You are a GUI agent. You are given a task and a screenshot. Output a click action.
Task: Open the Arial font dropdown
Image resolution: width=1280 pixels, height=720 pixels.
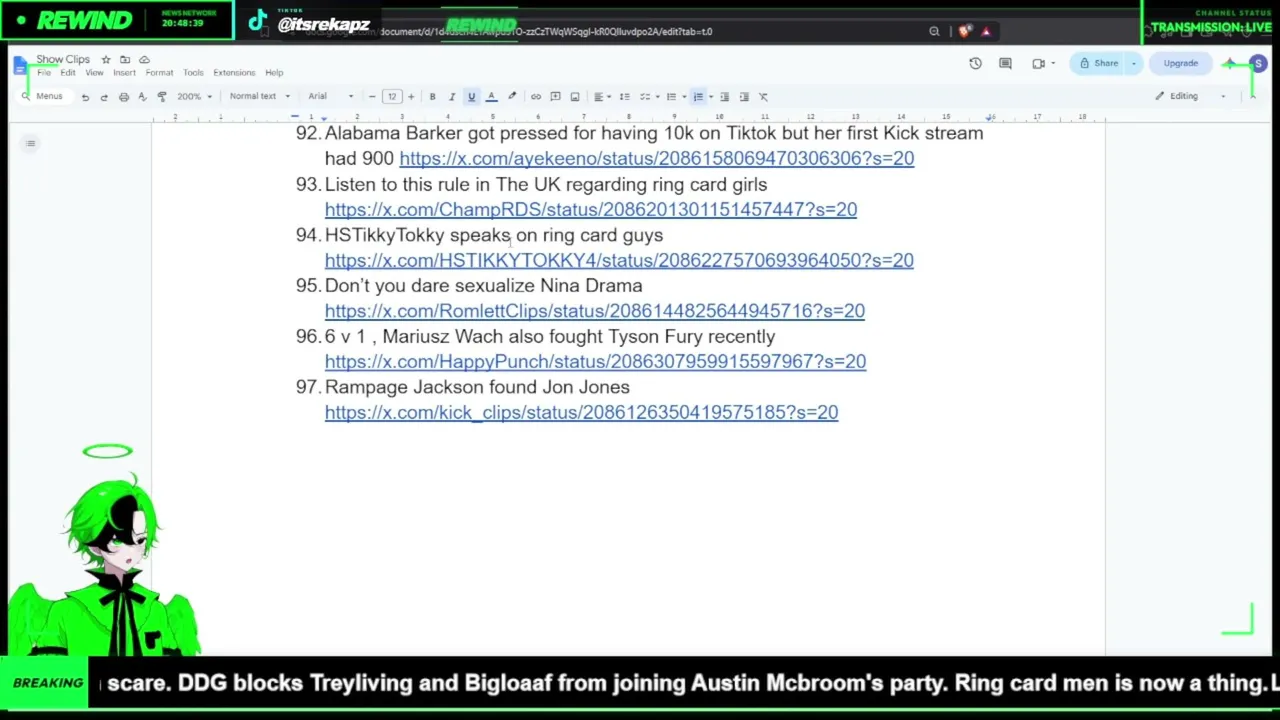point(331,97)
